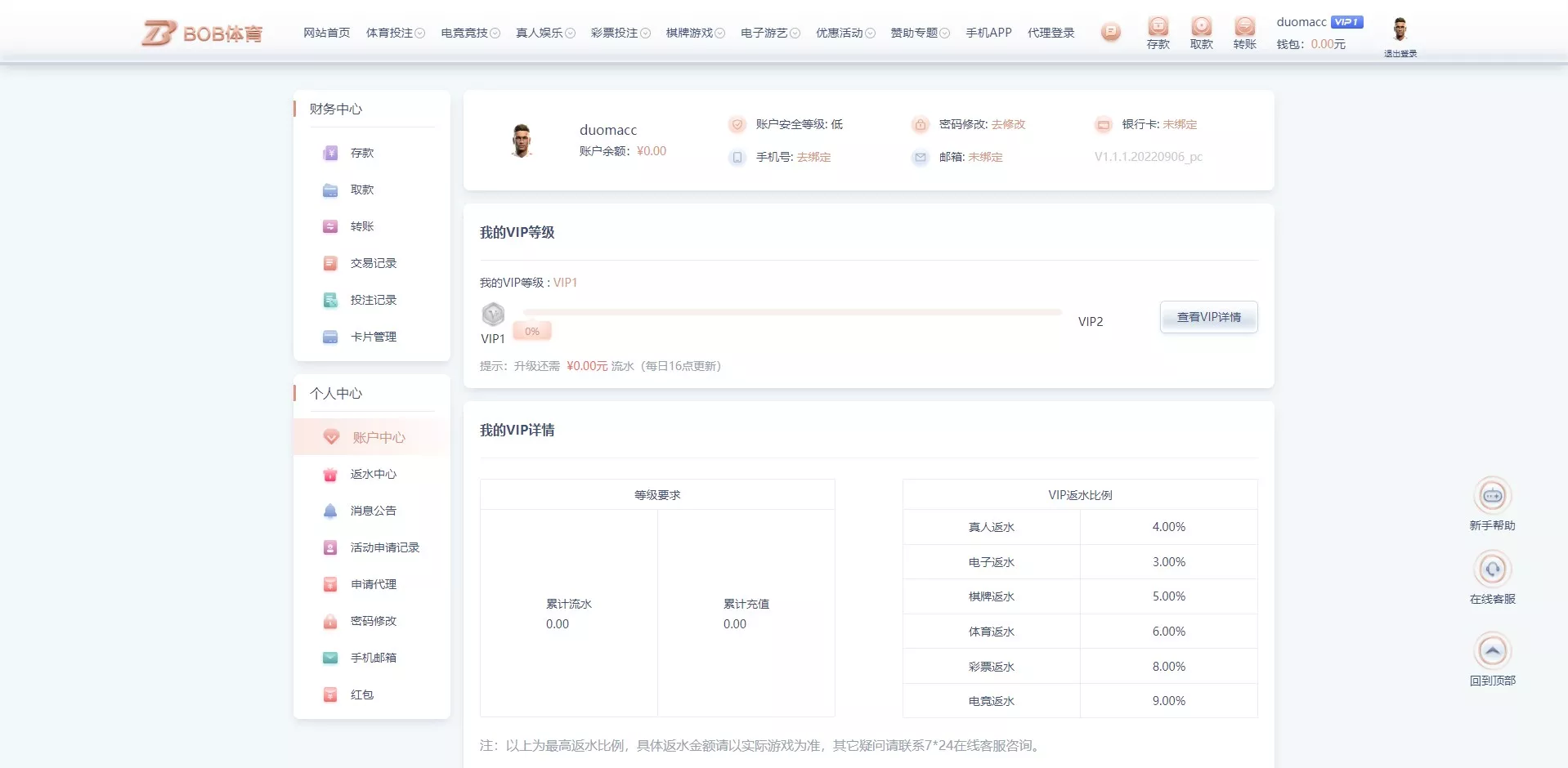This screenshot has height=768, width=1568.
Task: Open 消息公告 announcements
Action: pos(372,511)
